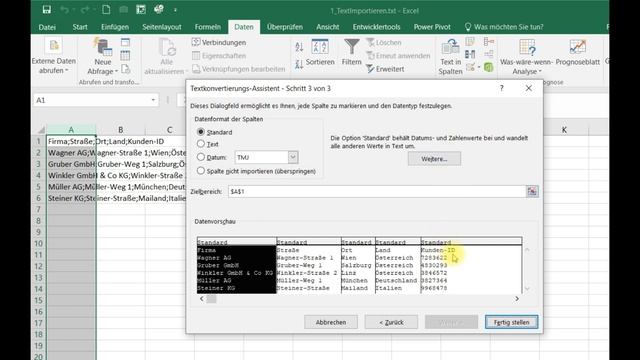Choose Spalte nicht importieren (überspringen) option
Image resolution: width=640 pixels, height=360 pixels.
coord(200,171)
